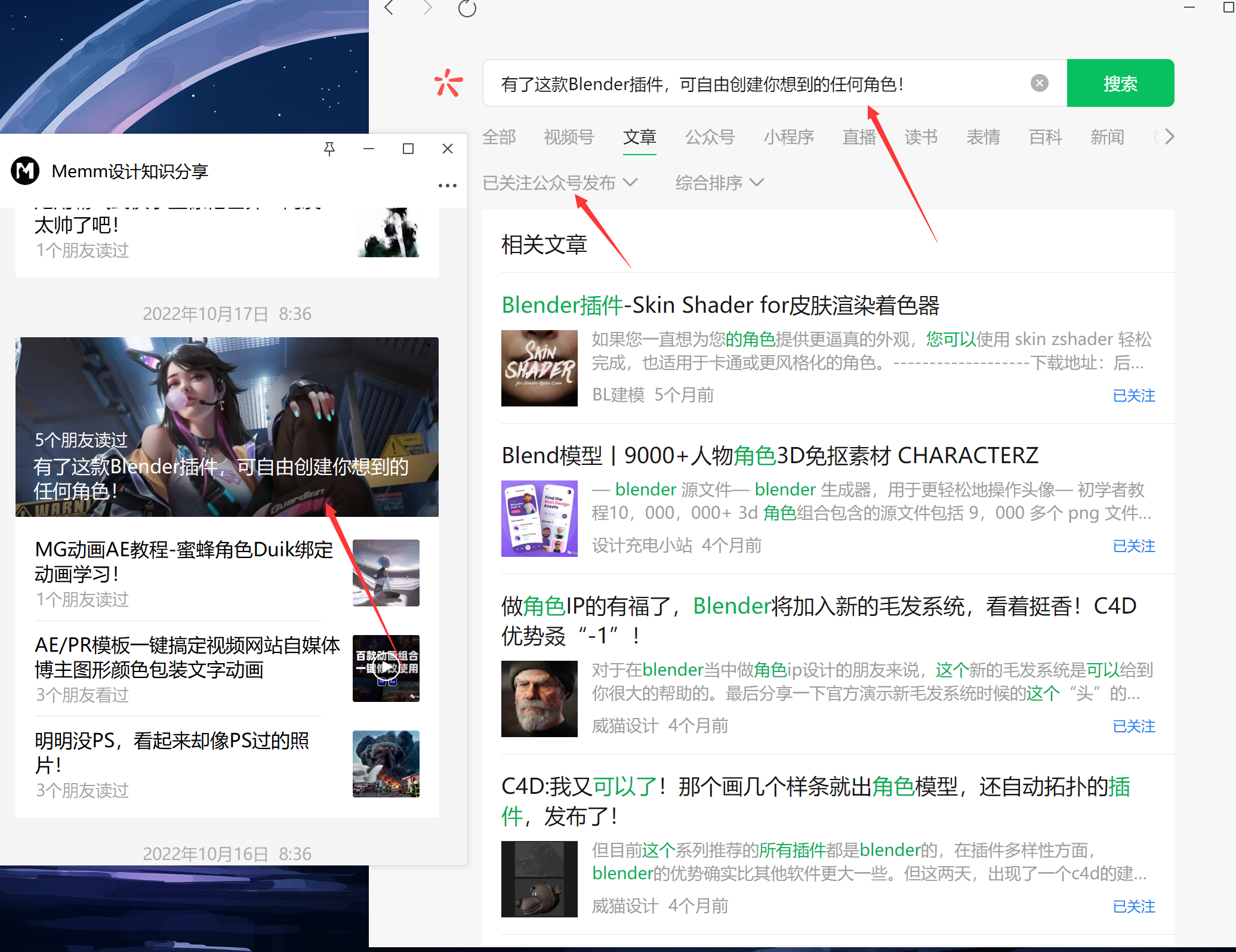
Task: Switch to the 视频号 tab
Action: (x=568, y=137)
